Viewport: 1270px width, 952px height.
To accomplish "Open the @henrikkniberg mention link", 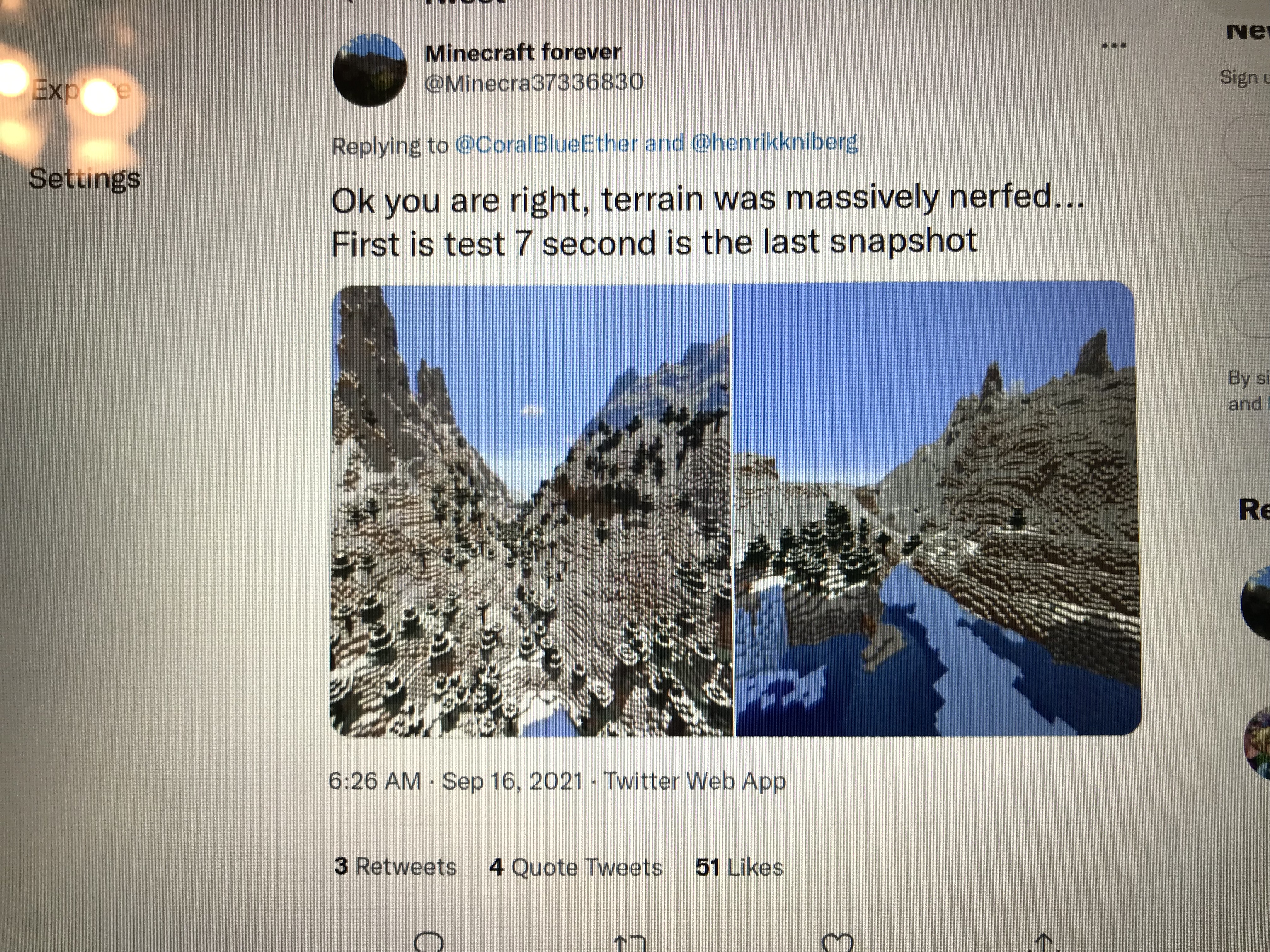I will 775,142.
